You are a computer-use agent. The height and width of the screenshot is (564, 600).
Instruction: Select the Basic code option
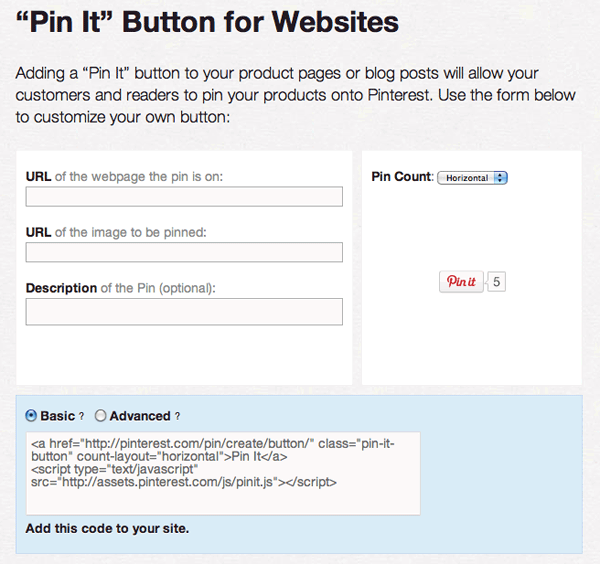32,415
